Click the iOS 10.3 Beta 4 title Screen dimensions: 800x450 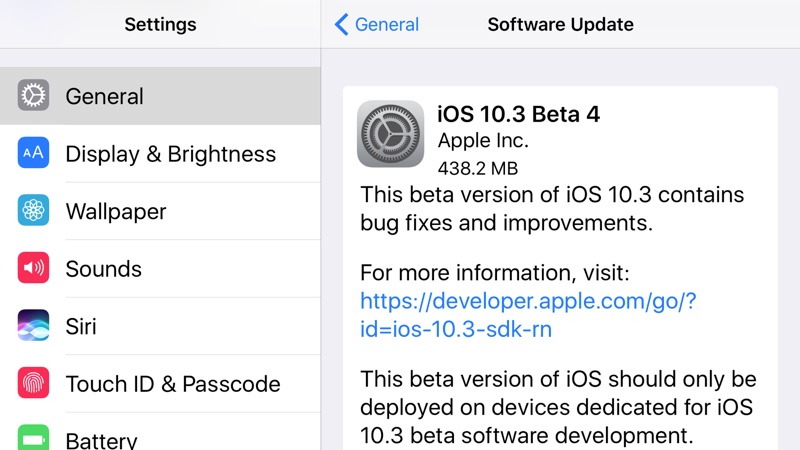tap(518, 114)
